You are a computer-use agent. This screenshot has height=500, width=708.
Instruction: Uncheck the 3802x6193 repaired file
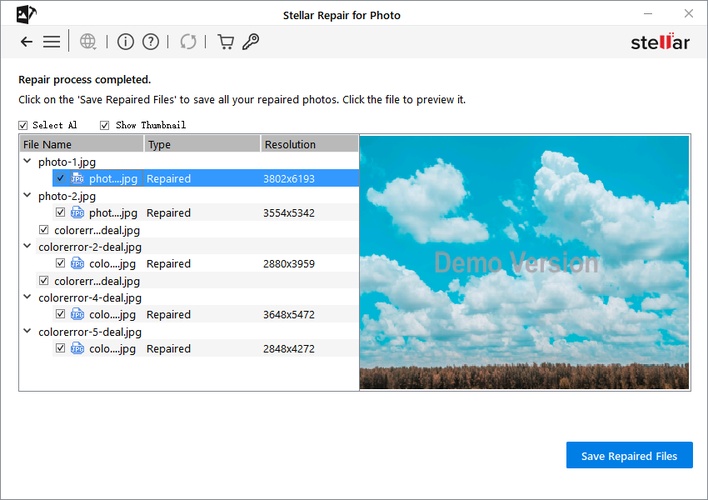(x=60, y=178)
